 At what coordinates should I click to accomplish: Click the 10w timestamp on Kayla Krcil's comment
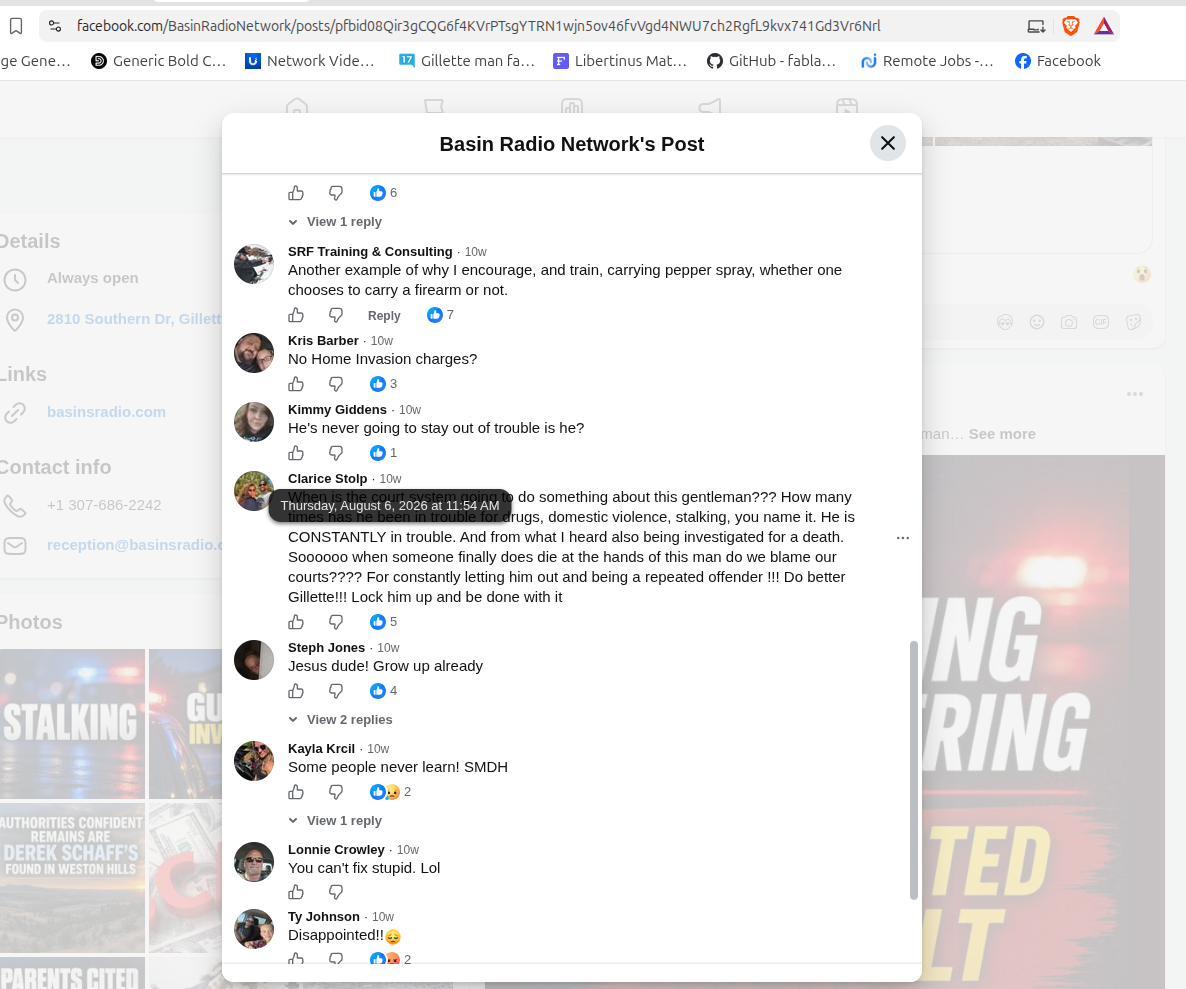coord(378,749)
